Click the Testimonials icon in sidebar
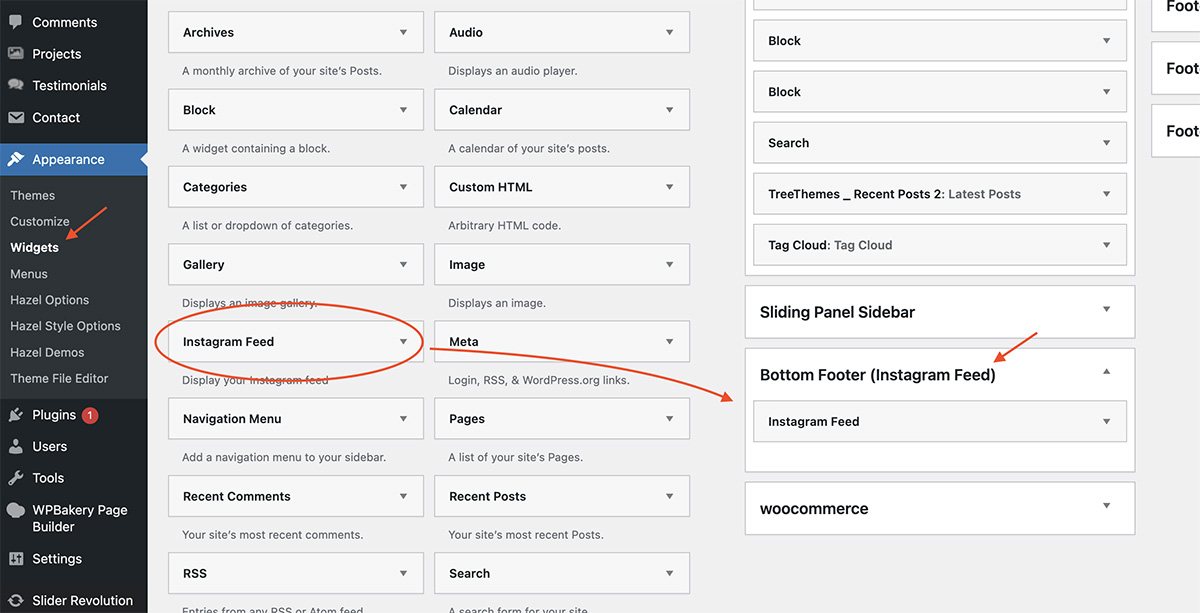This screenshot has height=613, width=1200. (x=16, y=86)
